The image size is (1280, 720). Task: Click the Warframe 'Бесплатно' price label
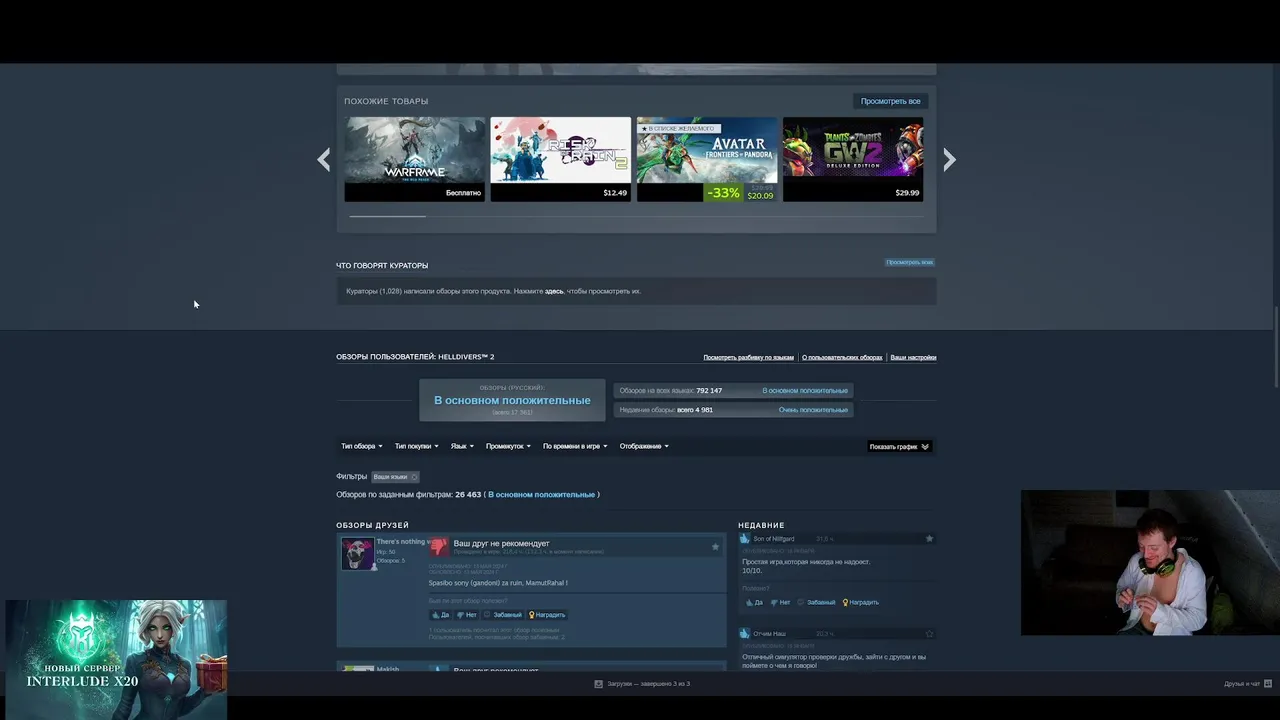(463, 193)
